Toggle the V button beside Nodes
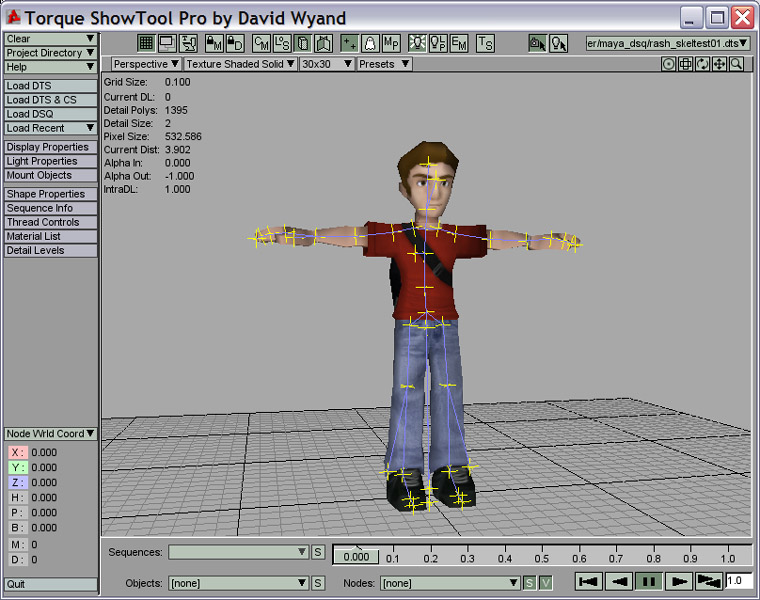This screenshot has height=600, width=760. click(x=546, y=582)
